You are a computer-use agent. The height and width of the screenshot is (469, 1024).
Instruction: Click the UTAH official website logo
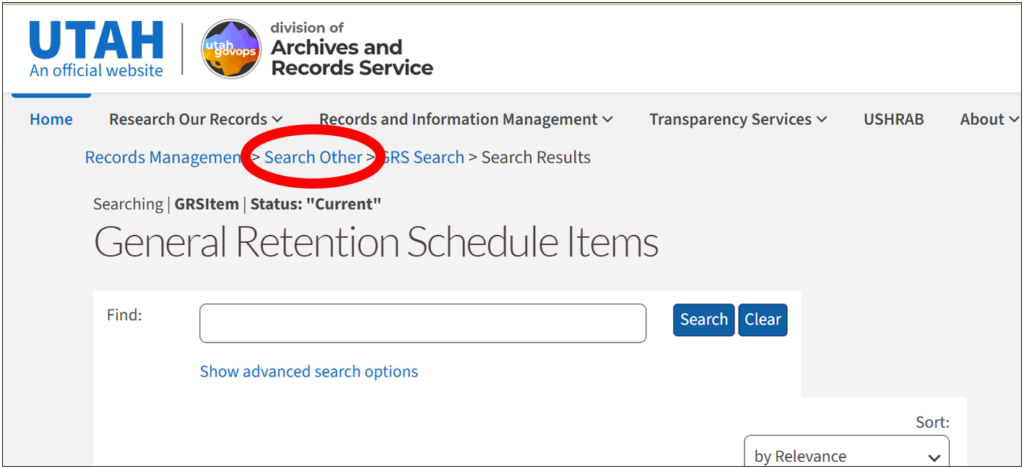[x=96, y=50]
